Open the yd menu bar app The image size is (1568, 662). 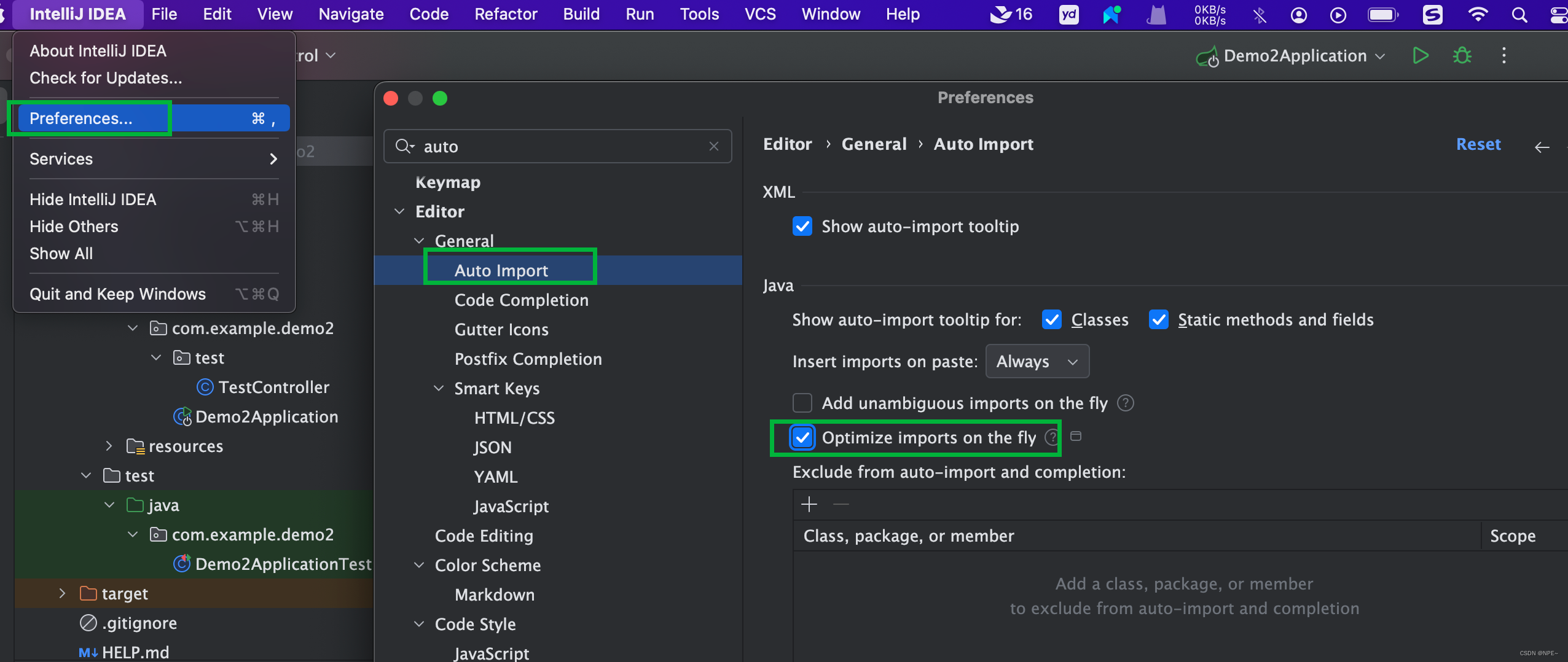pyautogui.click(x=1069, y=14)
